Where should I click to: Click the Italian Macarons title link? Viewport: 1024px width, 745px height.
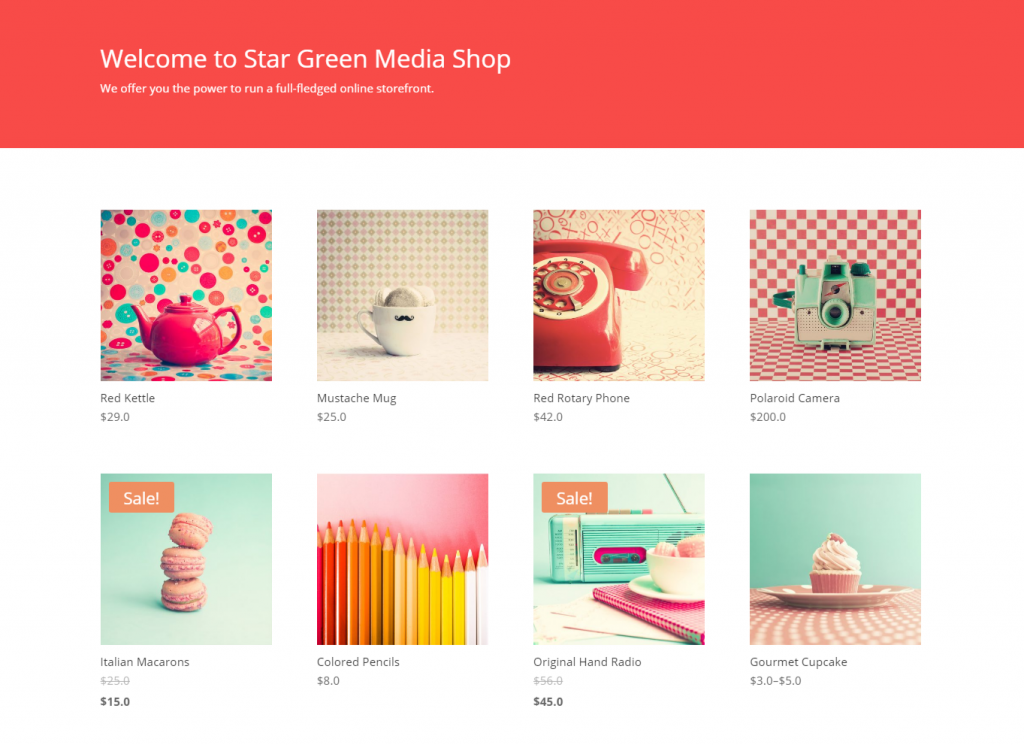(x=145, y=661)
